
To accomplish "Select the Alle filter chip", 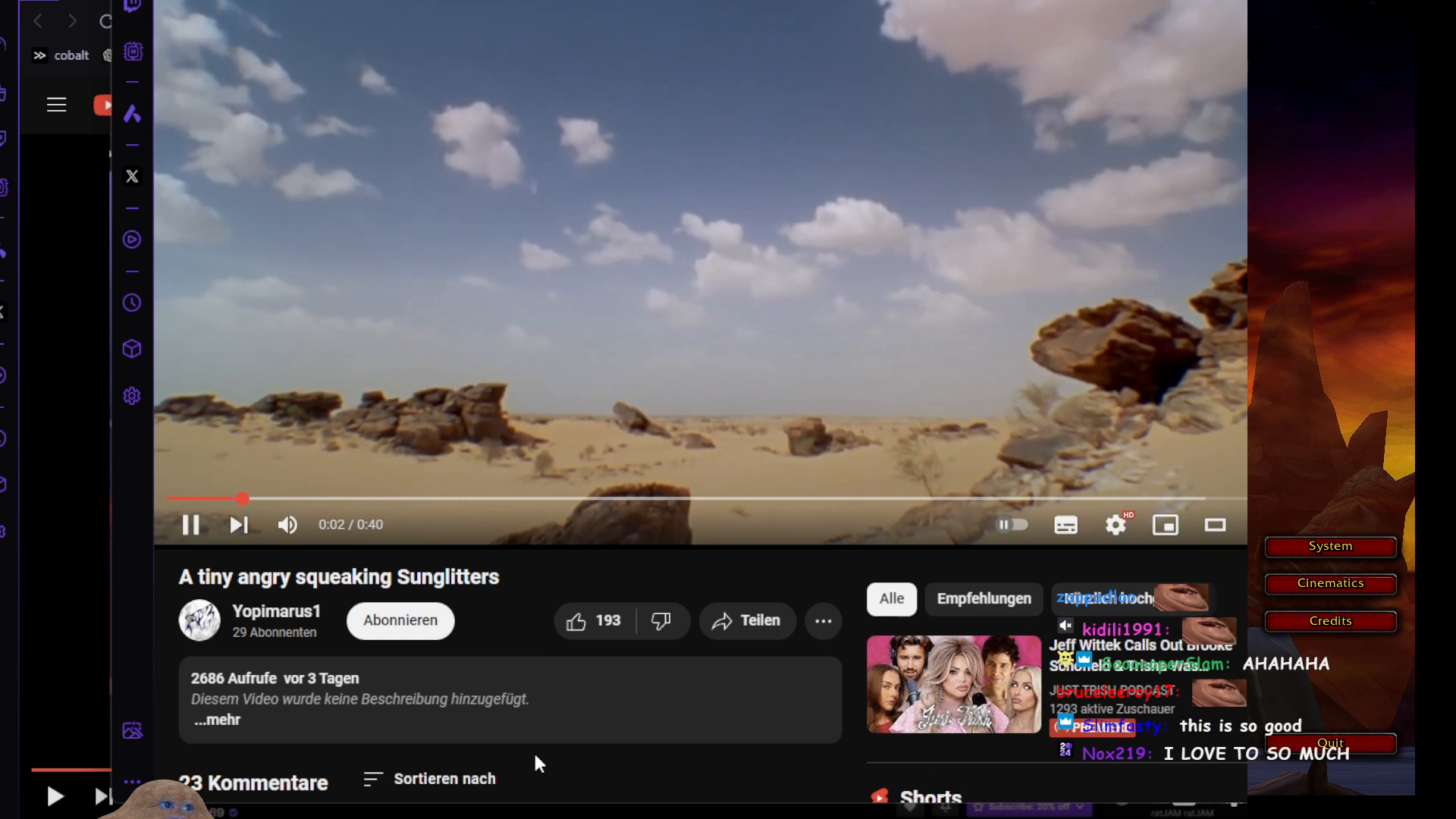I will coord(891,599).
